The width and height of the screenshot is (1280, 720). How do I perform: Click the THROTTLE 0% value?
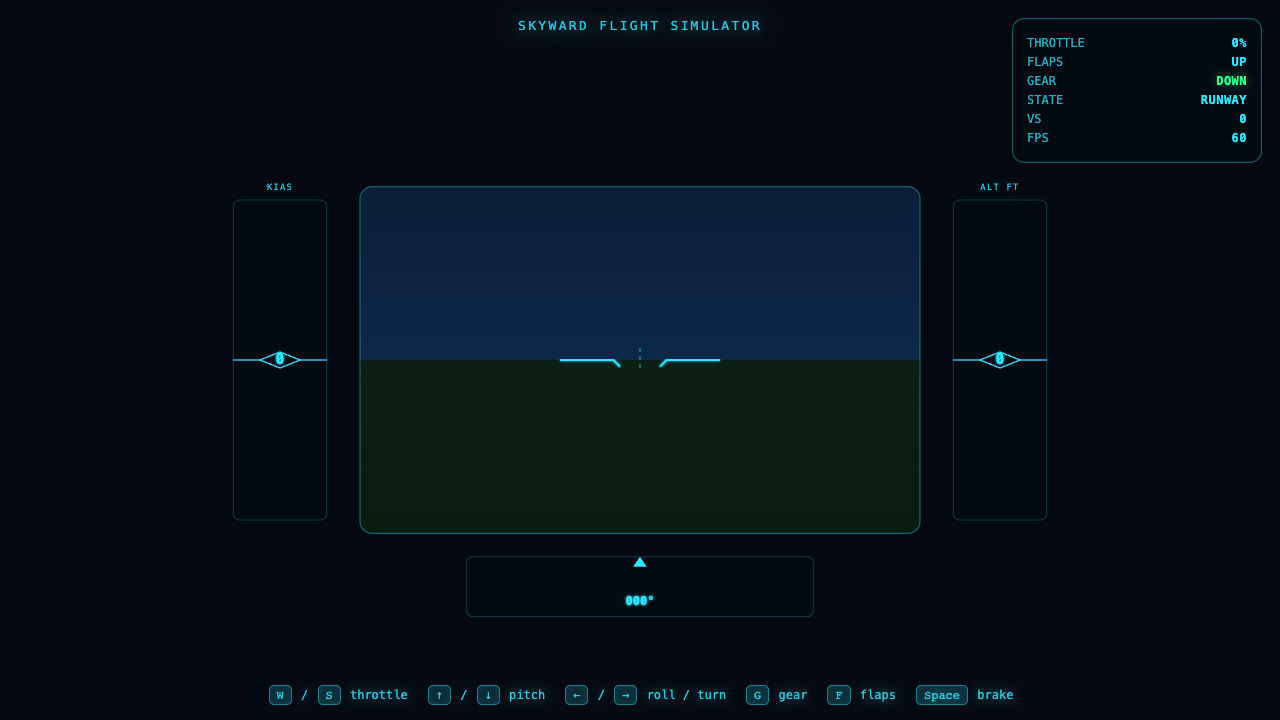(1239, 43)
